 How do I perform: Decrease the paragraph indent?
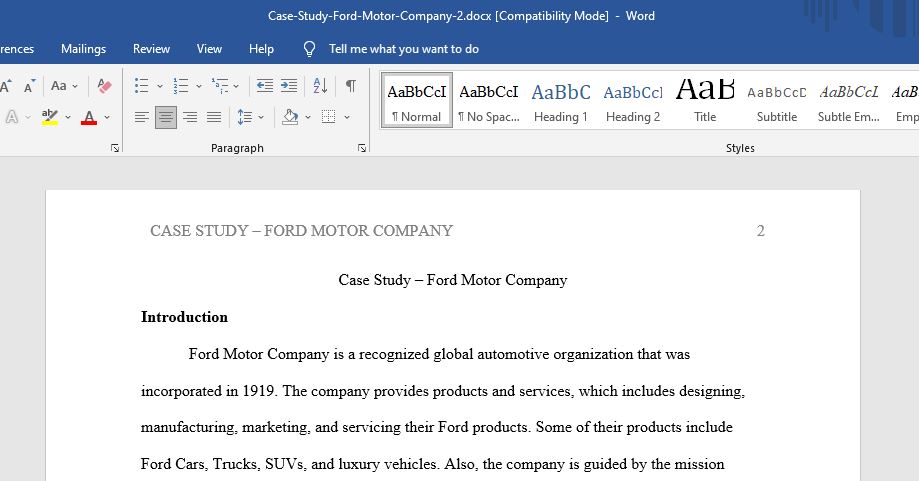click(x=265, y=86)
